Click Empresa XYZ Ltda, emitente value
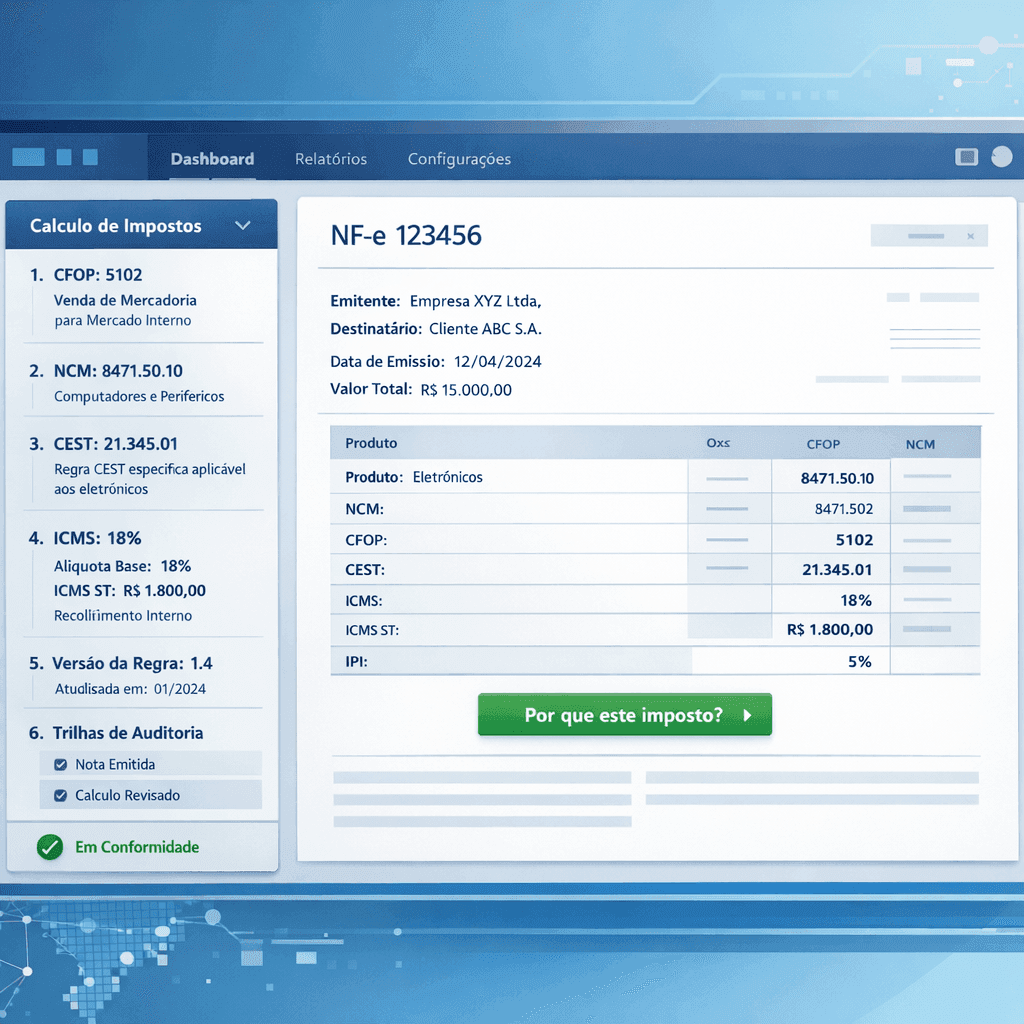 (475, 301)
